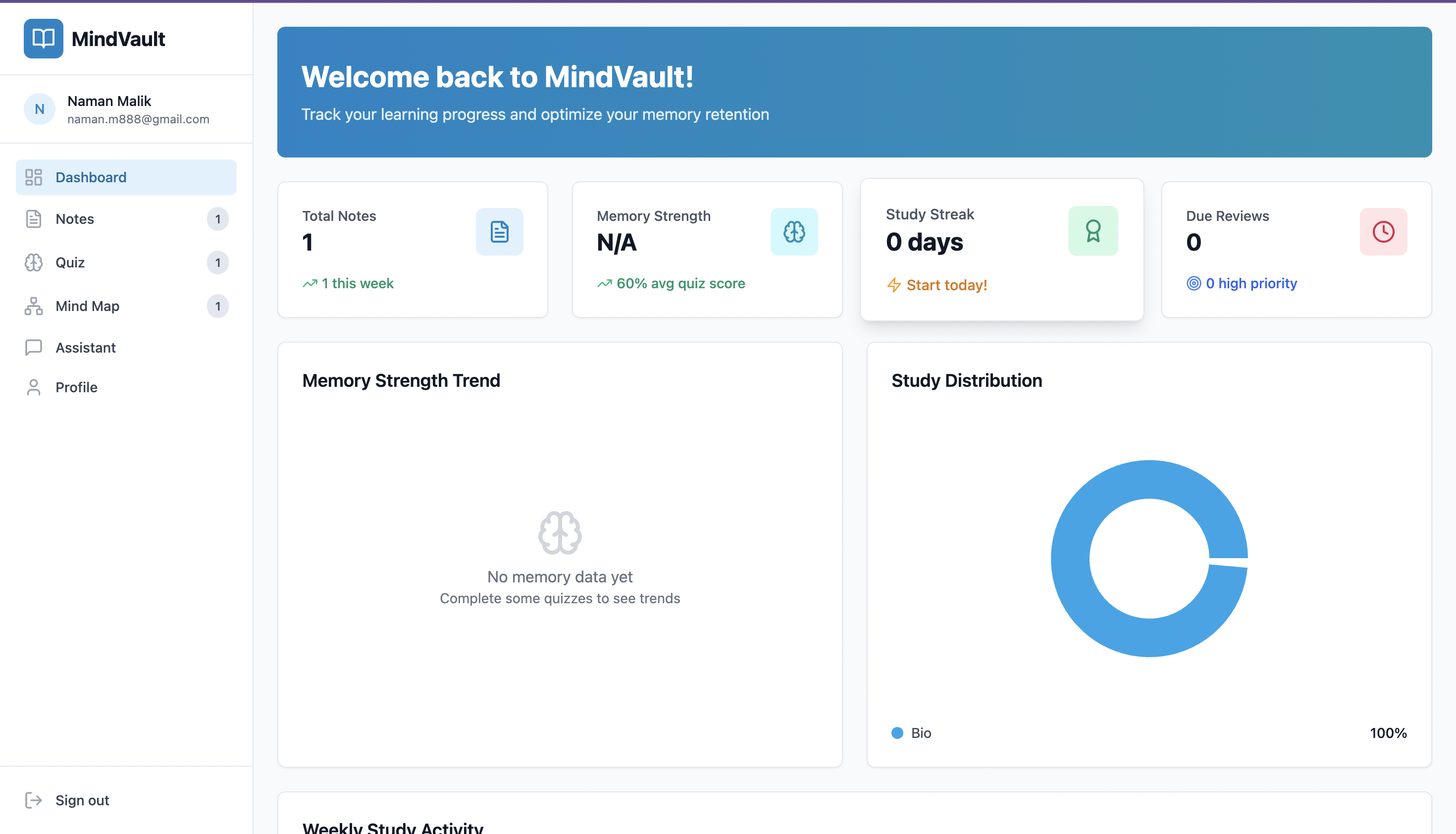
Task: Click the award ribbon icon in Study Streak
Action: pos(1092,230)
